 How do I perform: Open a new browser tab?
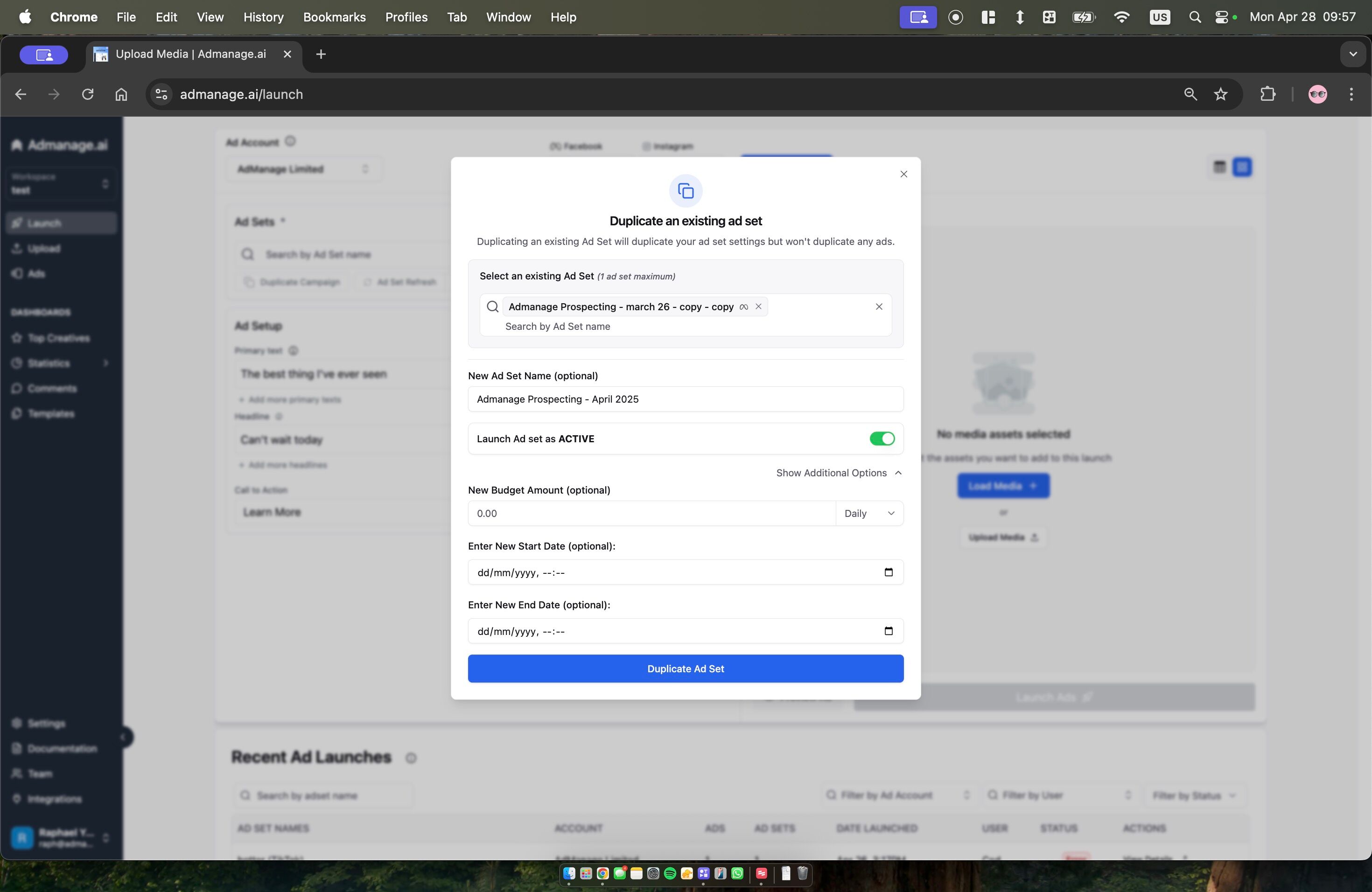pos(321,54)
